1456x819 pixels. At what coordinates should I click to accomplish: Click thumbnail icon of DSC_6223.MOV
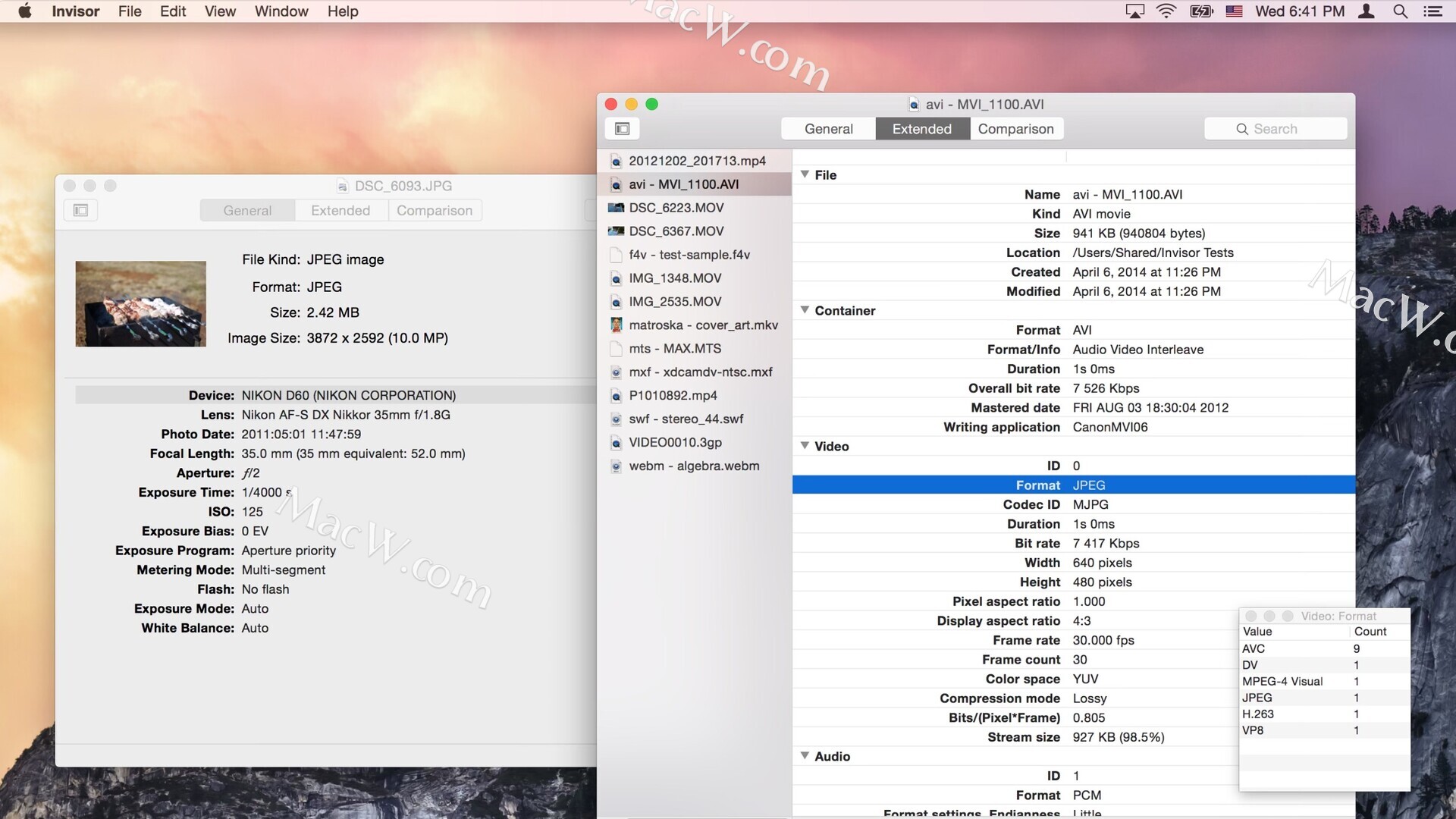616,208
